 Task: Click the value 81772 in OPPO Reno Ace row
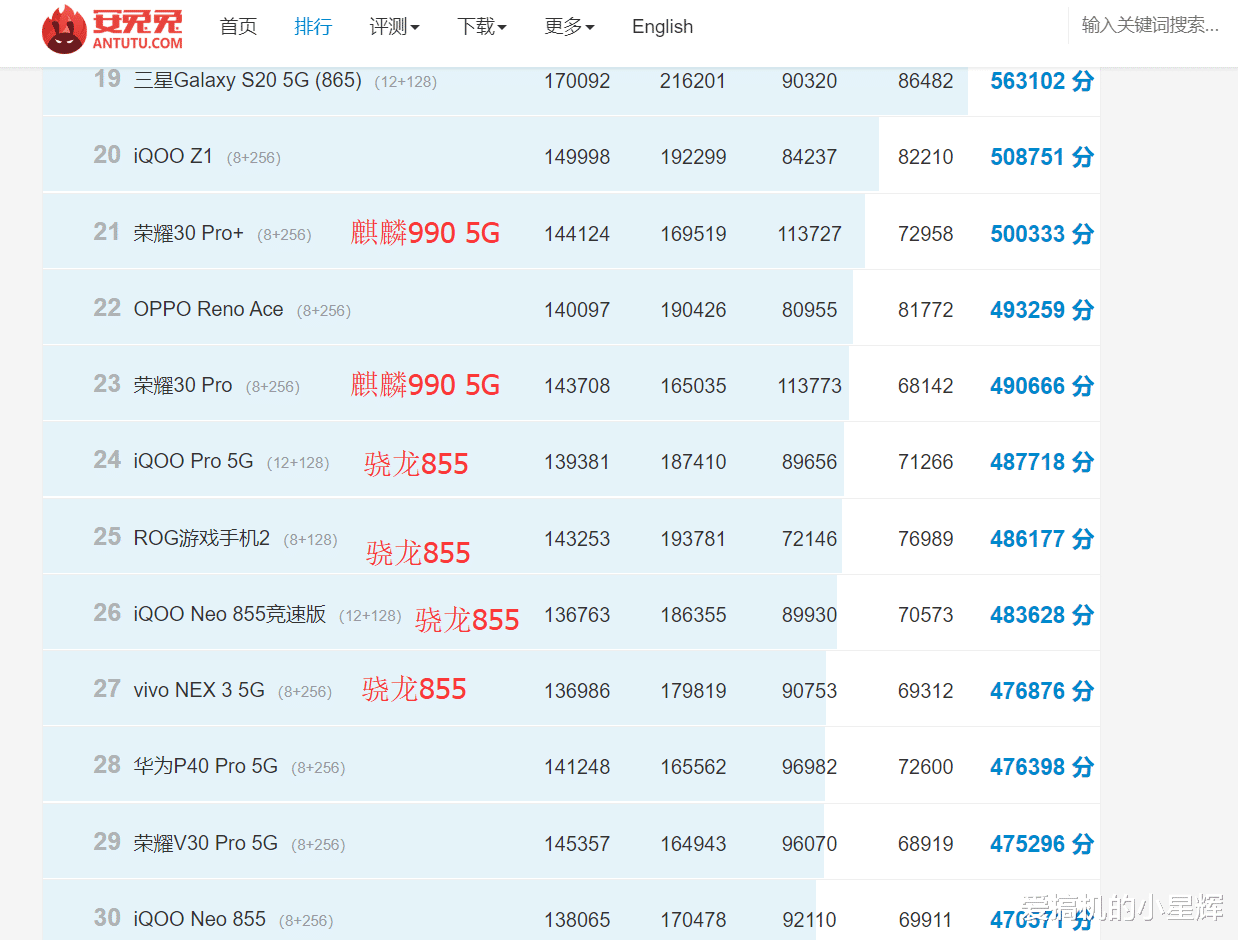point(926,310)
